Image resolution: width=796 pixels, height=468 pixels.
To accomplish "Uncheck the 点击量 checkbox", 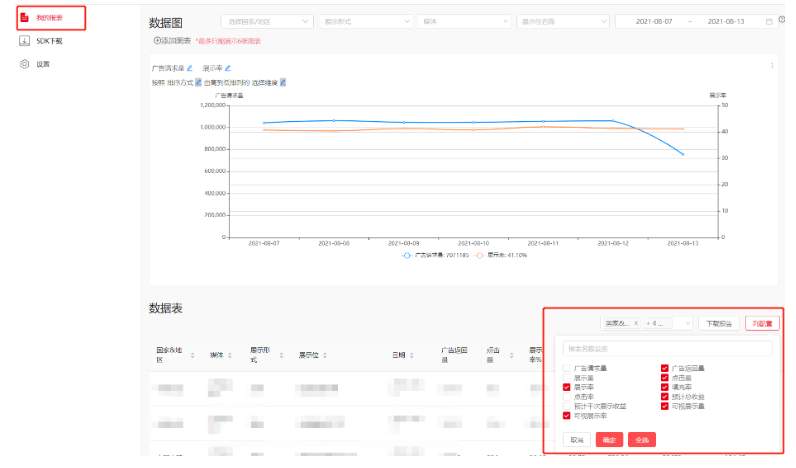I will pyautogui.click(x=665, y=378).
